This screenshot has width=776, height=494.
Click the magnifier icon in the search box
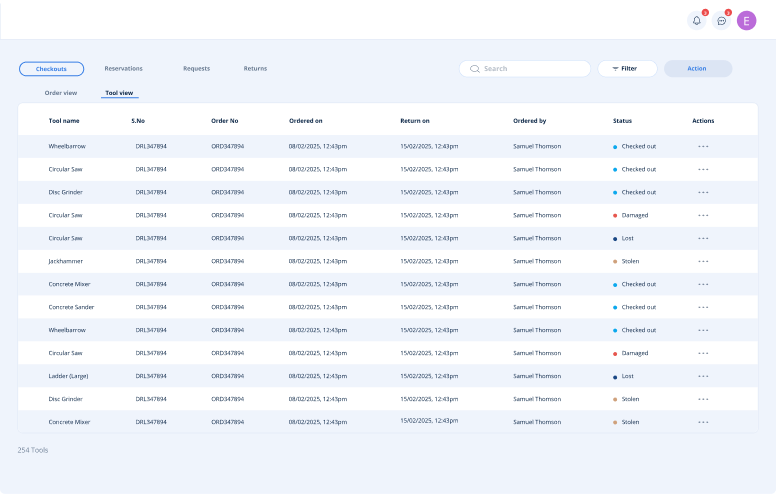click(x=474, y=69)
